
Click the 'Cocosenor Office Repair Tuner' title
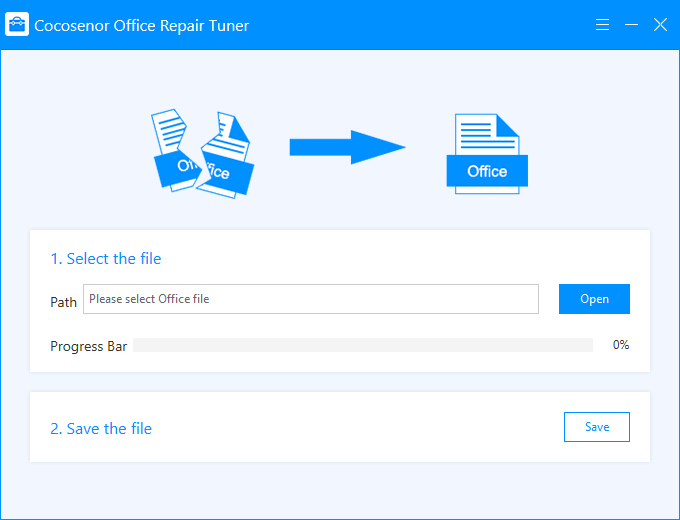(141, 26)
